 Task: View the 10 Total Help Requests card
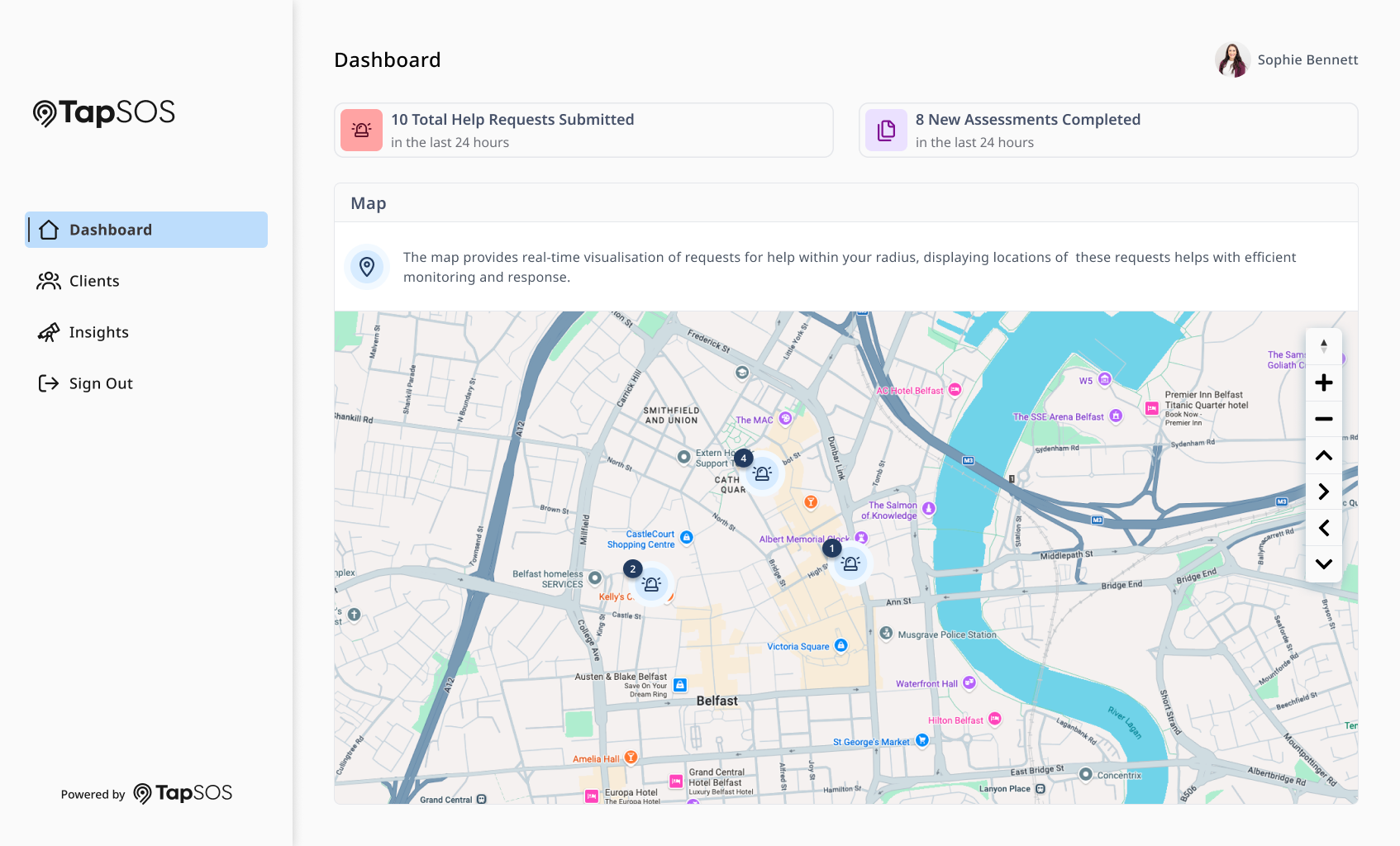[x=583, y=130]
